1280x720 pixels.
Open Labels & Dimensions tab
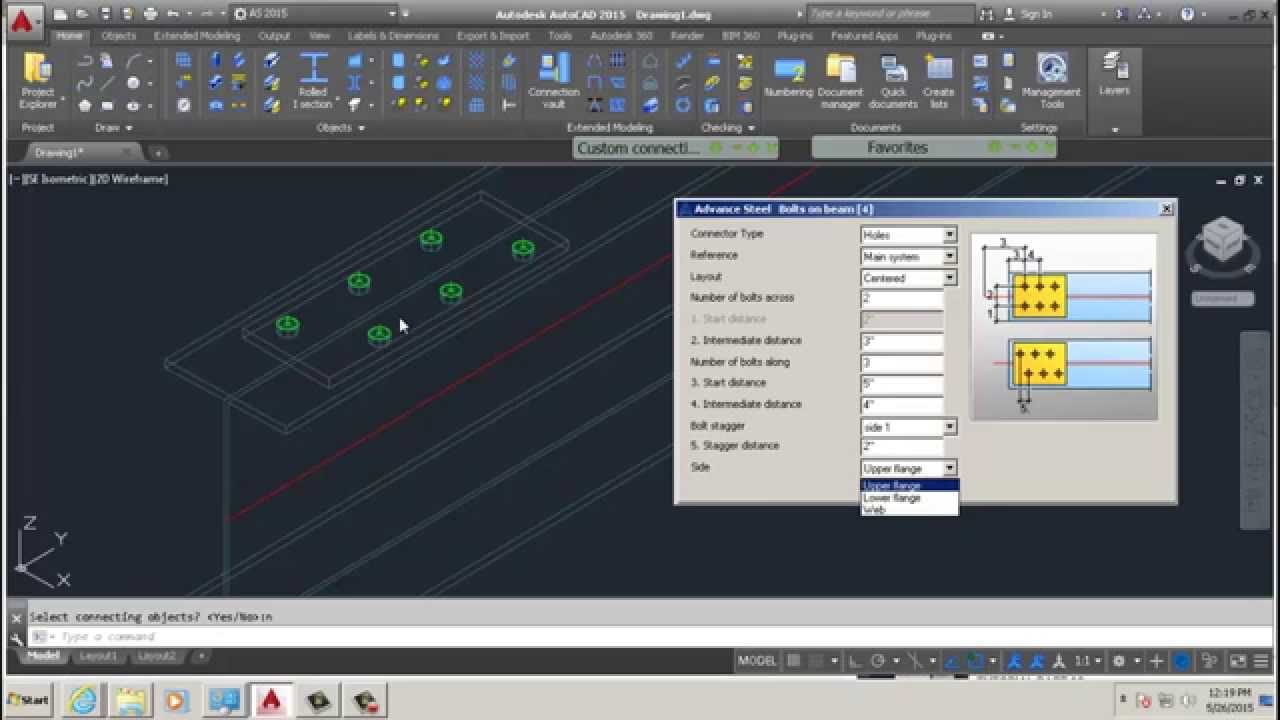tap(393, 36)
